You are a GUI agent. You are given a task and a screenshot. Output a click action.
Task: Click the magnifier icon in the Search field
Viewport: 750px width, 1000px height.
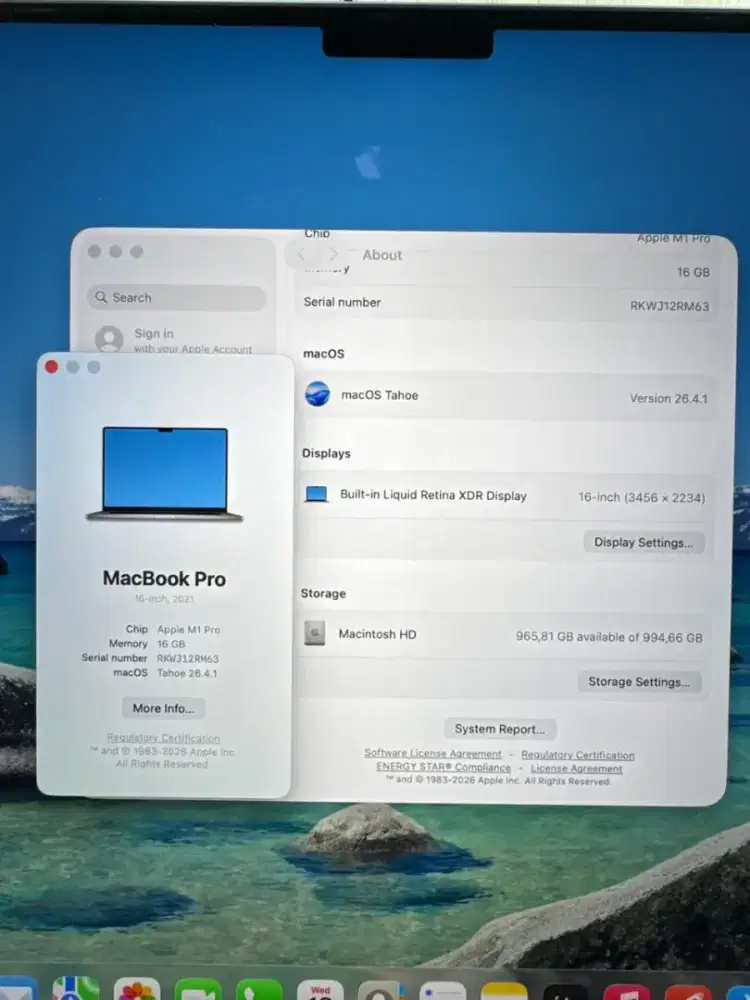[101, 297]
